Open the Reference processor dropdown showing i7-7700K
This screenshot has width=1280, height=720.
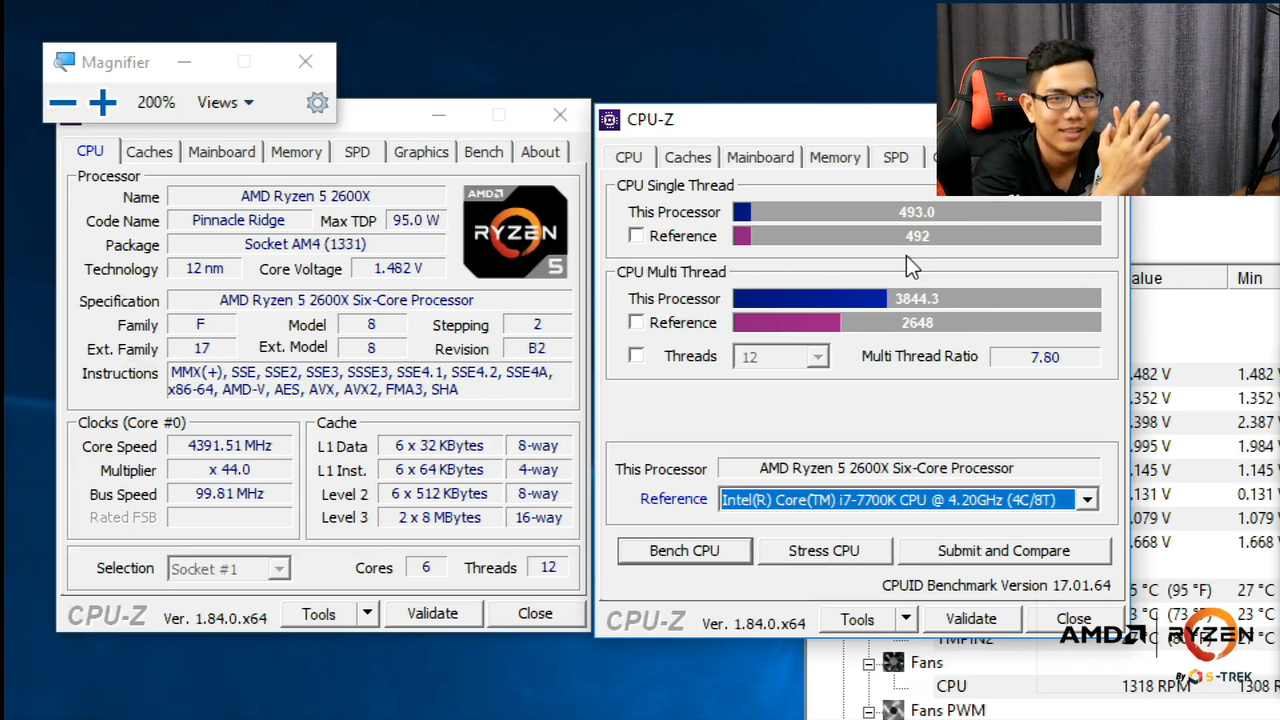point(1087,499)
